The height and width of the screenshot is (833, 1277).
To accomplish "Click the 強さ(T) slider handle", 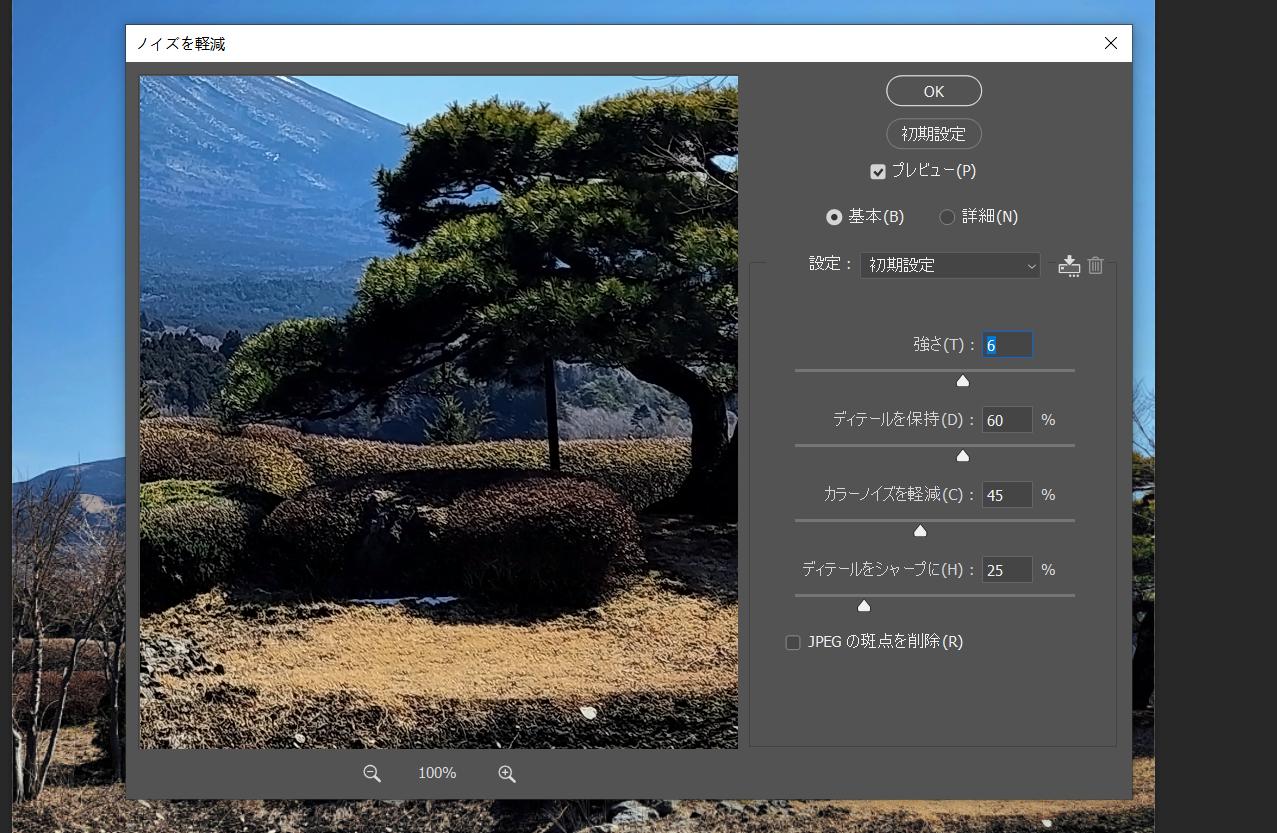I will (963, 381).
